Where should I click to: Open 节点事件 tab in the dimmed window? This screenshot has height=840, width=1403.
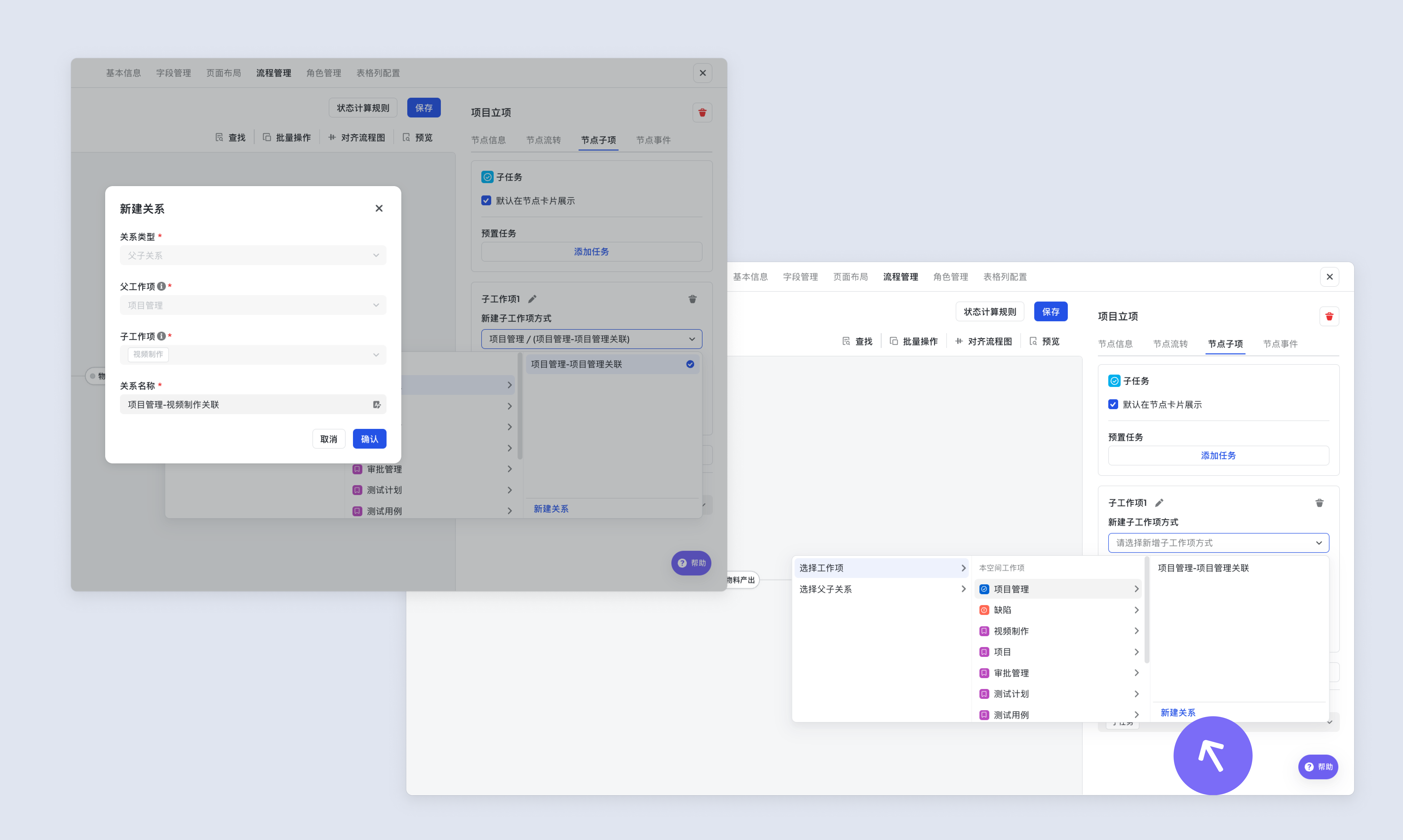[653, 140]
